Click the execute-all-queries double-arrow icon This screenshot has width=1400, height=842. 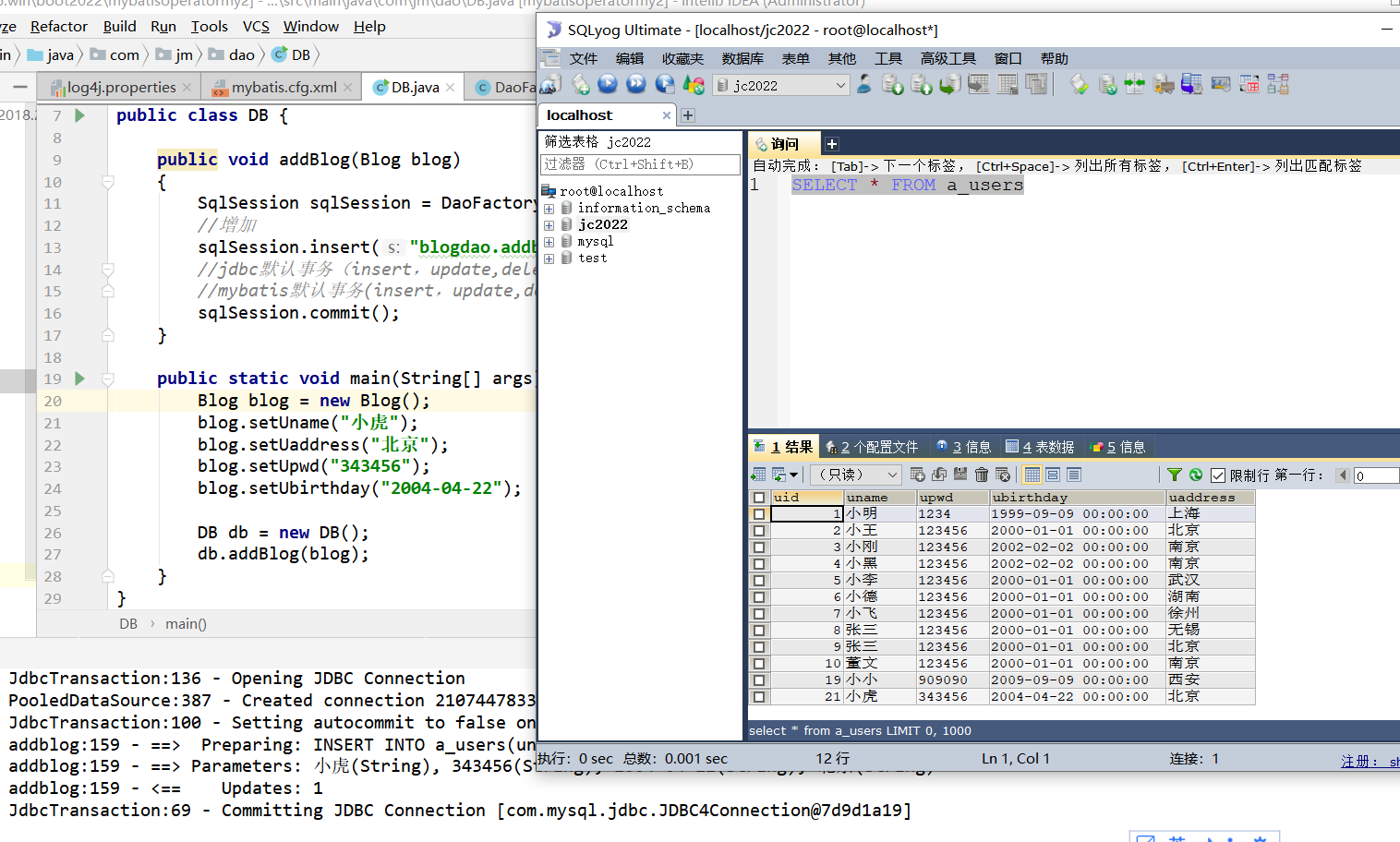point(635,84)
